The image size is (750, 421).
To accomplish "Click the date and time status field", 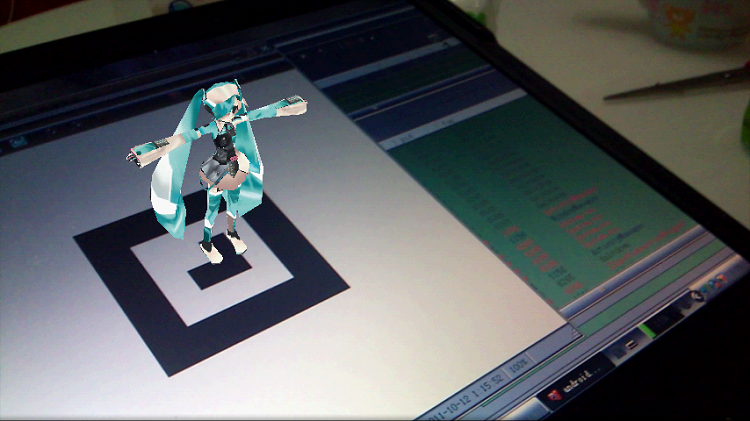I will (466, 394).
